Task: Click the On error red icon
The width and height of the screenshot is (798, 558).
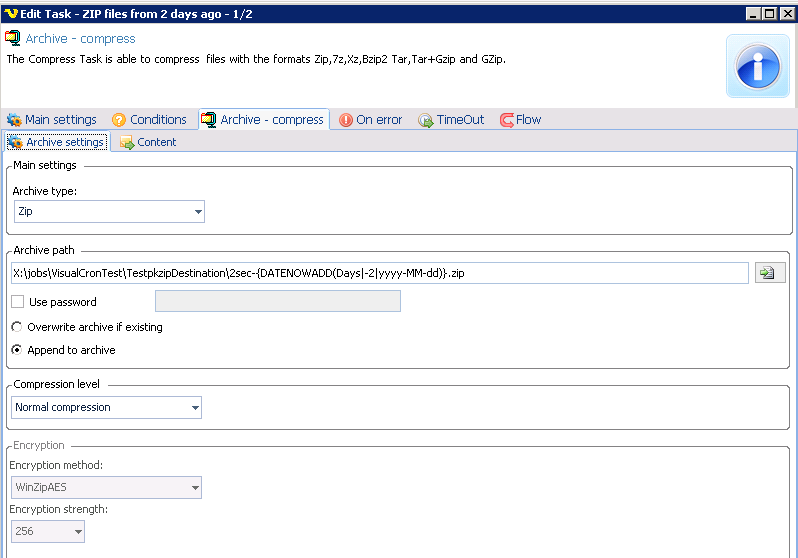Action: click(346, 120)
